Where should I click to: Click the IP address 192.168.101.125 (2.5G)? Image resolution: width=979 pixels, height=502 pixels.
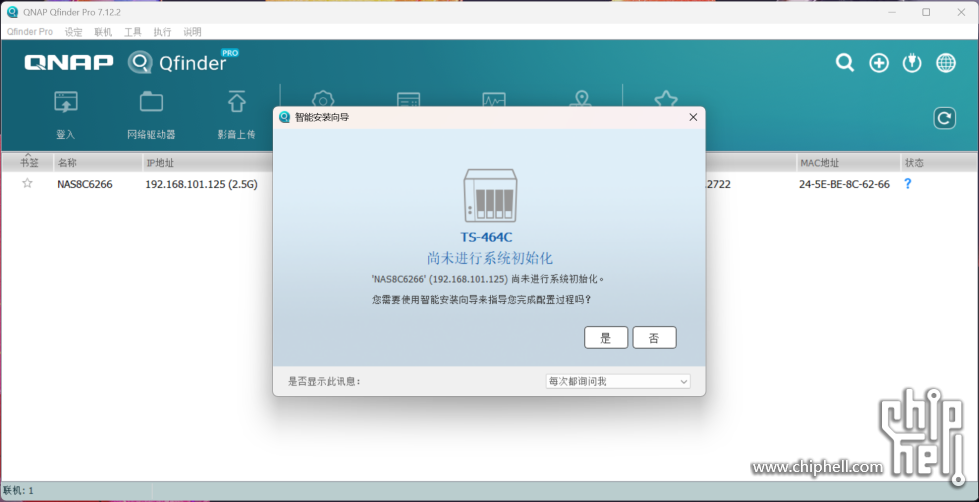(x=201, y=184)
